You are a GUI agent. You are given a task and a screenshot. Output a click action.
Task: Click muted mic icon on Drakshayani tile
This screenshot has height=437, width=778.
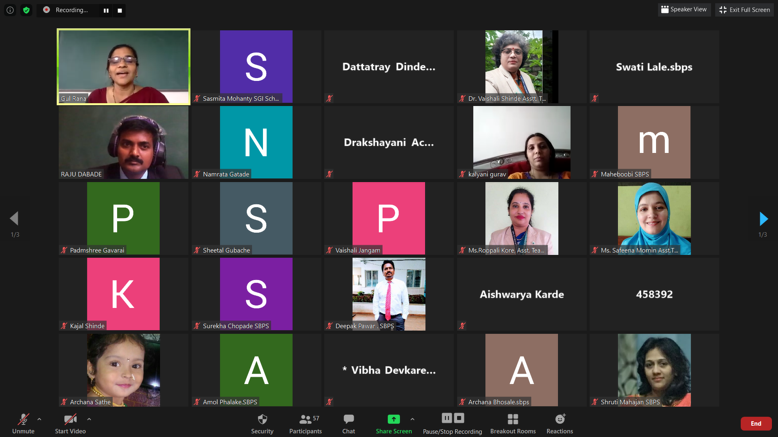pos(329,174)
